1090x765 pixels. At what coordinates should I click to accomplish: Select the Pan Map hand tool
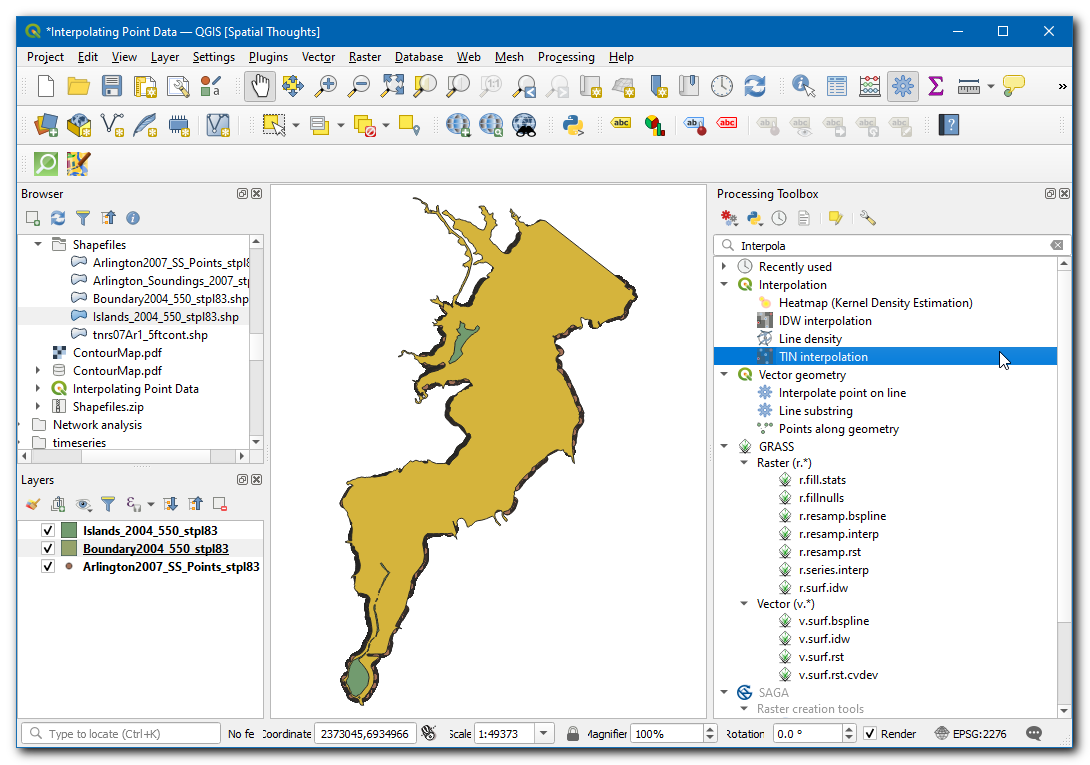point(259,86)
